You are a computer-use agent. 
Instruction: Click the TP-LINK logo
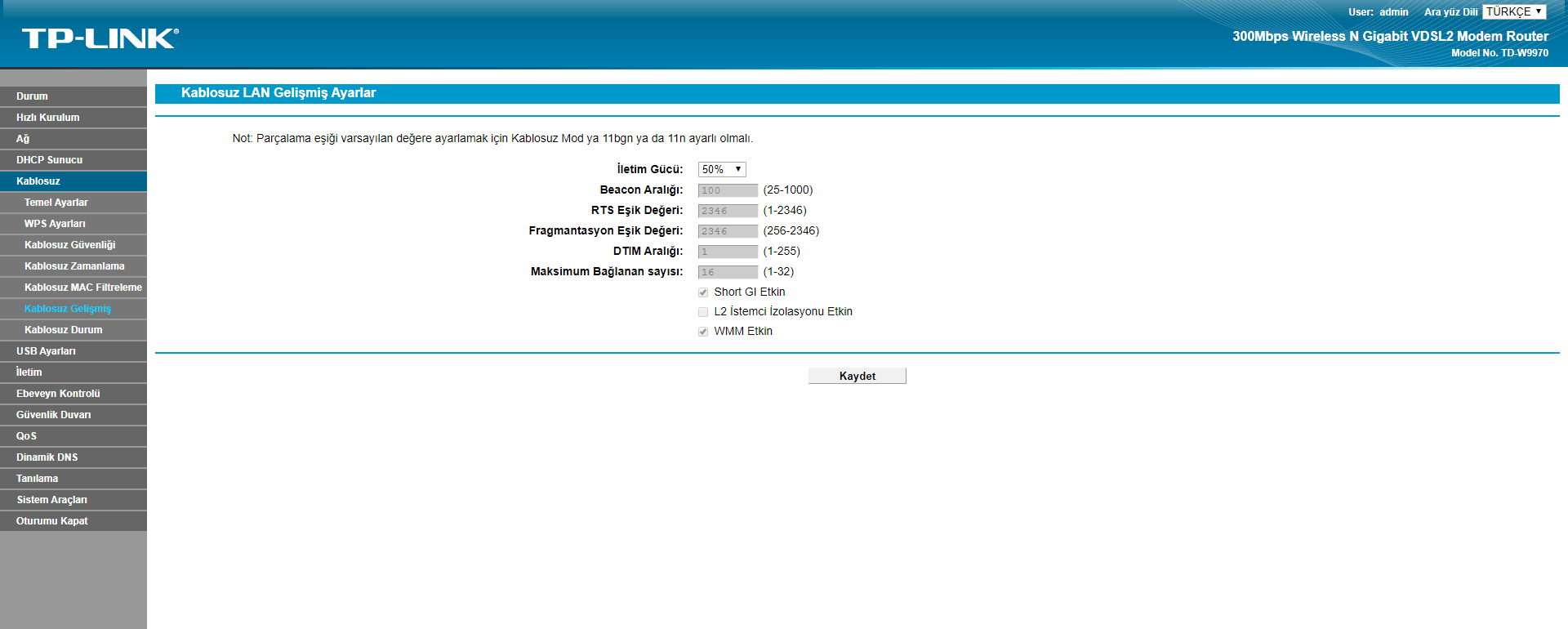click(x=100, y=38)
